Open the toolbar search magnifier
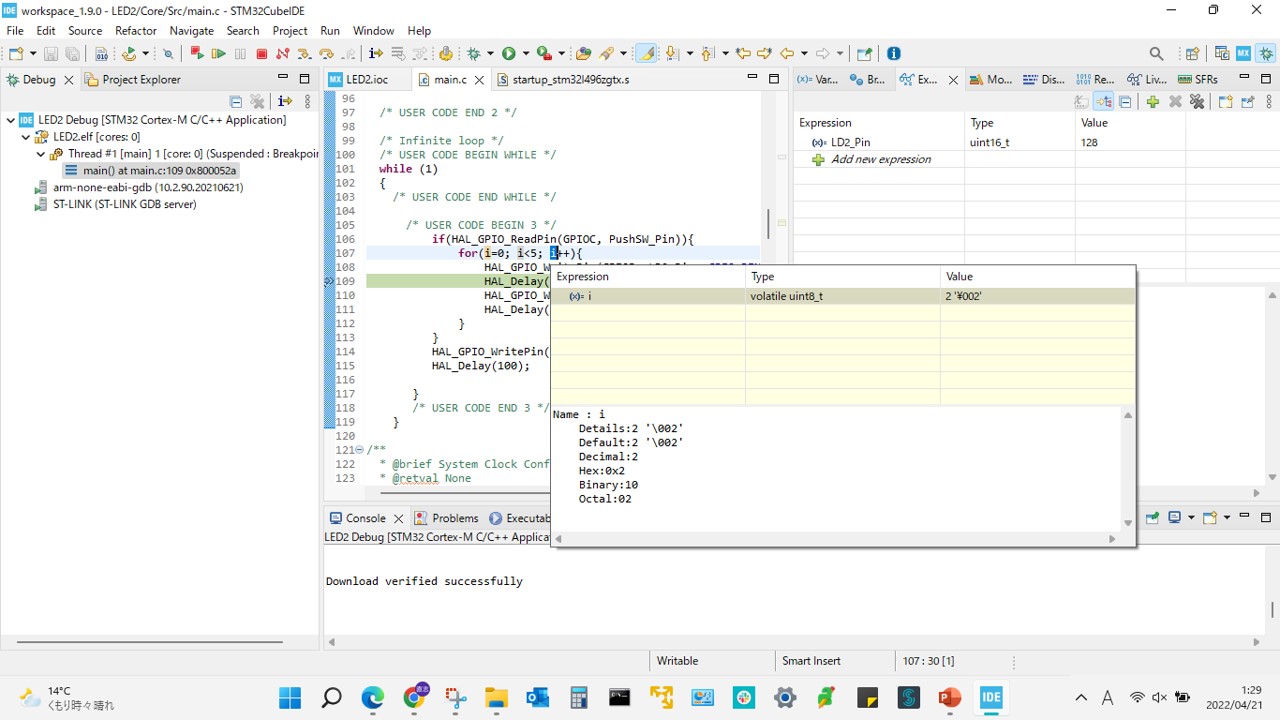 1156,53
